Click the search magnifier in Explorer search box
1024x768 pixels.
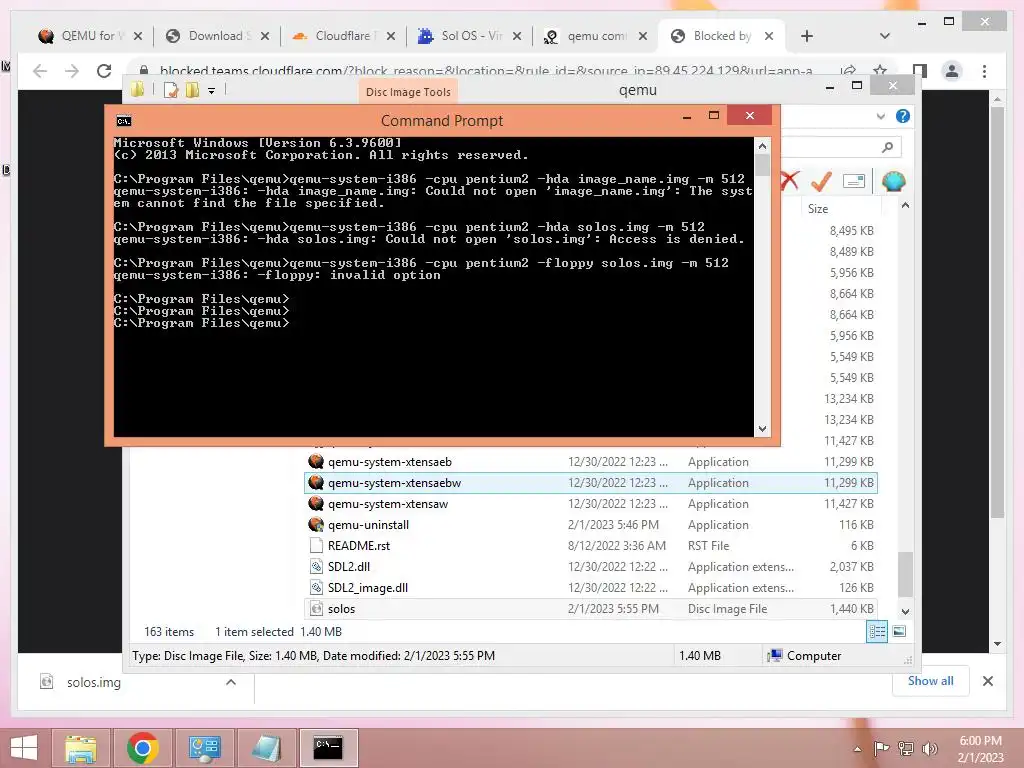coord(887,147)
